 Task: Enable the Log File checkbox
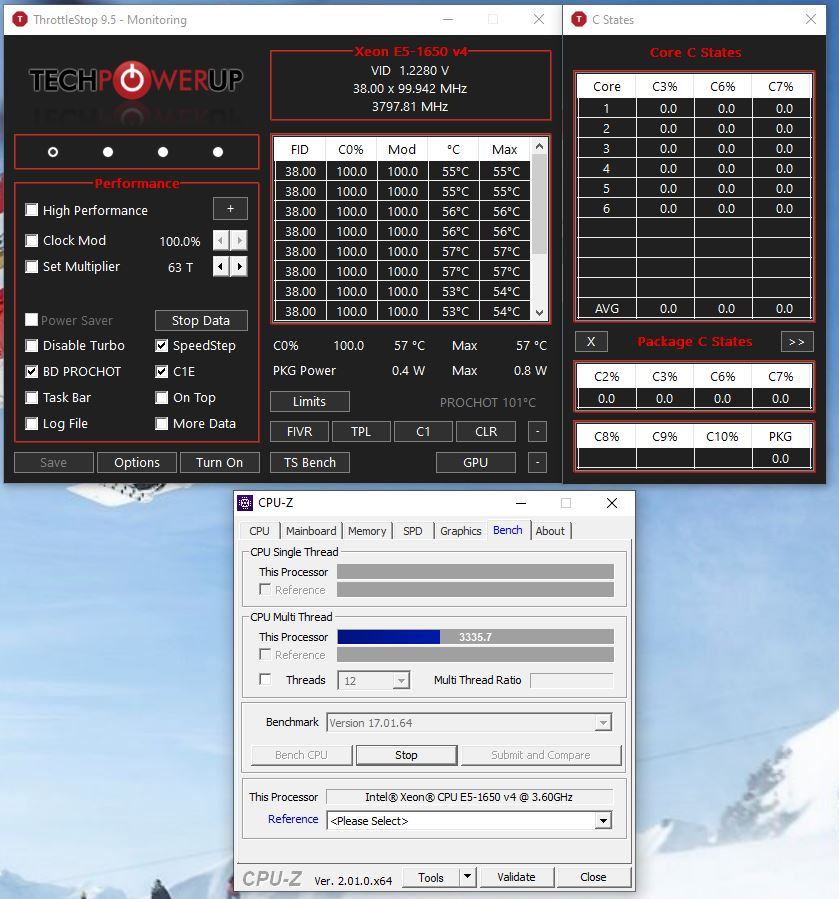point(32,423)
